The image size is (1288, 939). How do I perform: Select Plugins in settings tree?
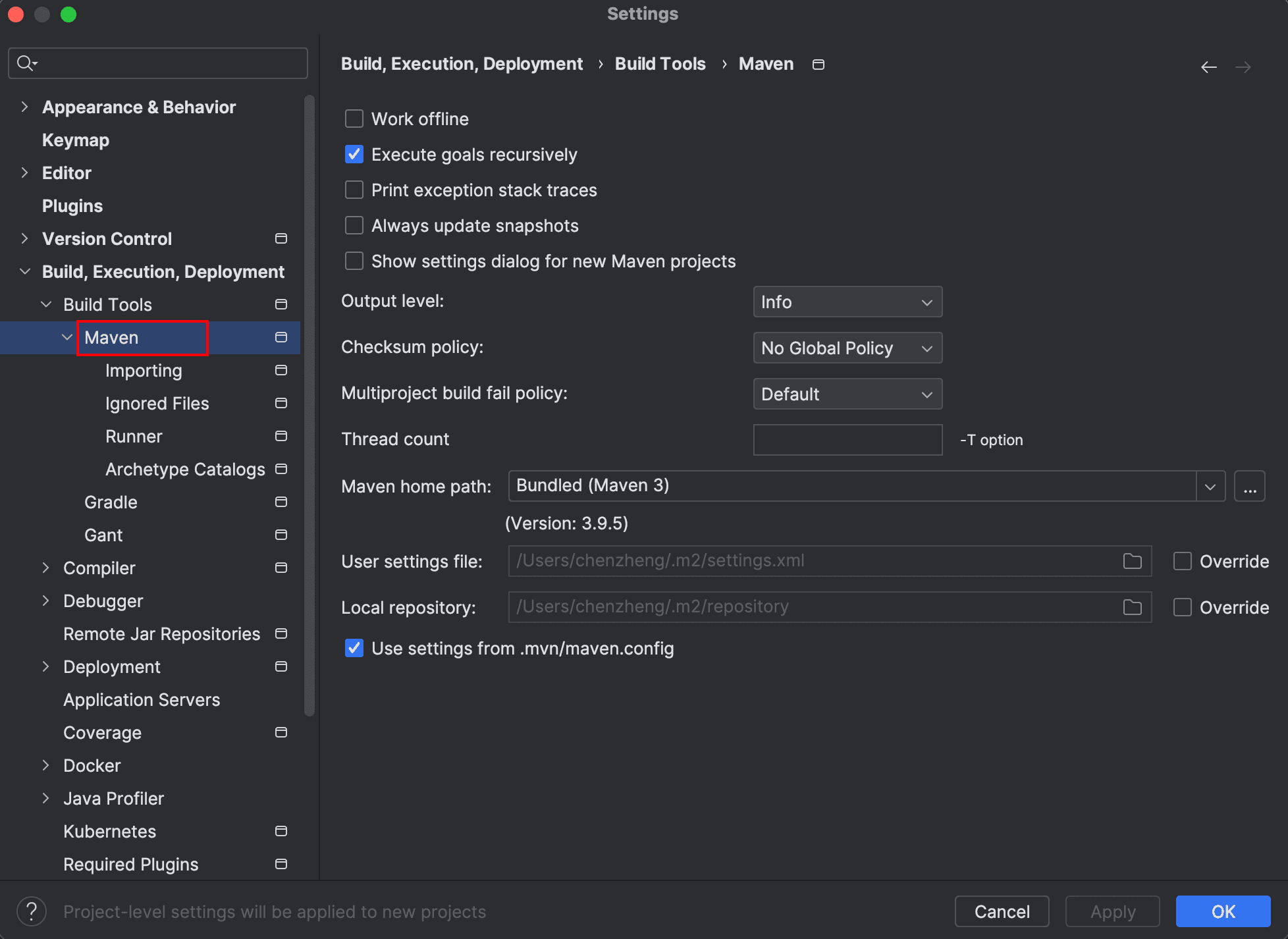pos(72,205)
